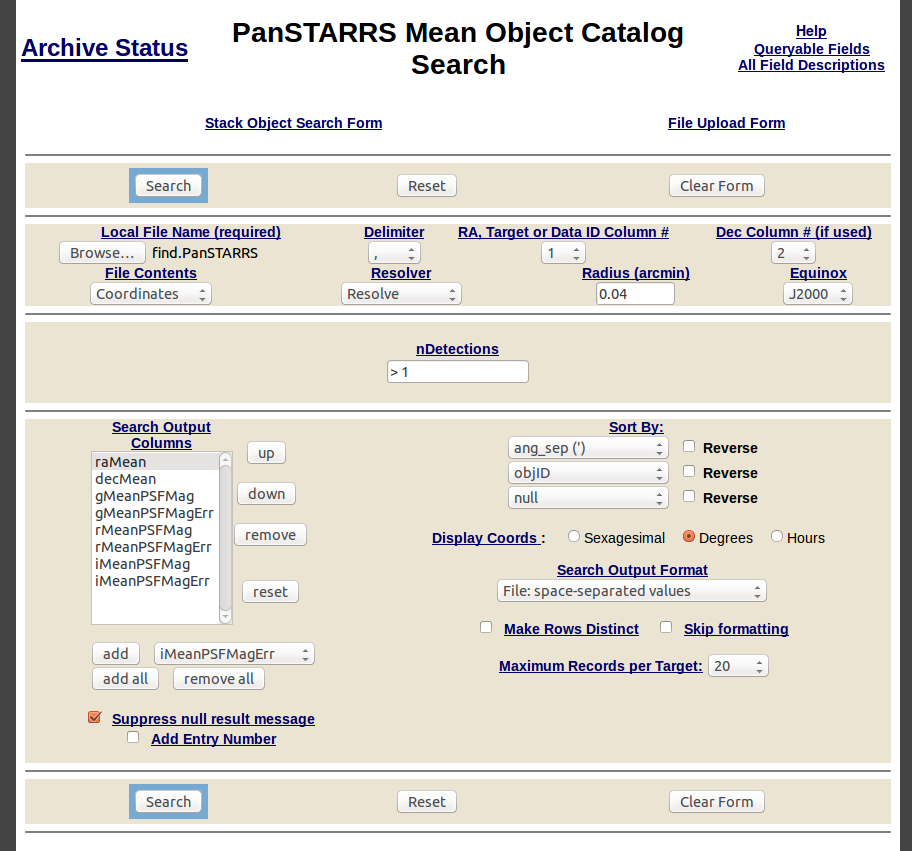Select iMeanPSFMagErr in output columns list

point(155,581)
